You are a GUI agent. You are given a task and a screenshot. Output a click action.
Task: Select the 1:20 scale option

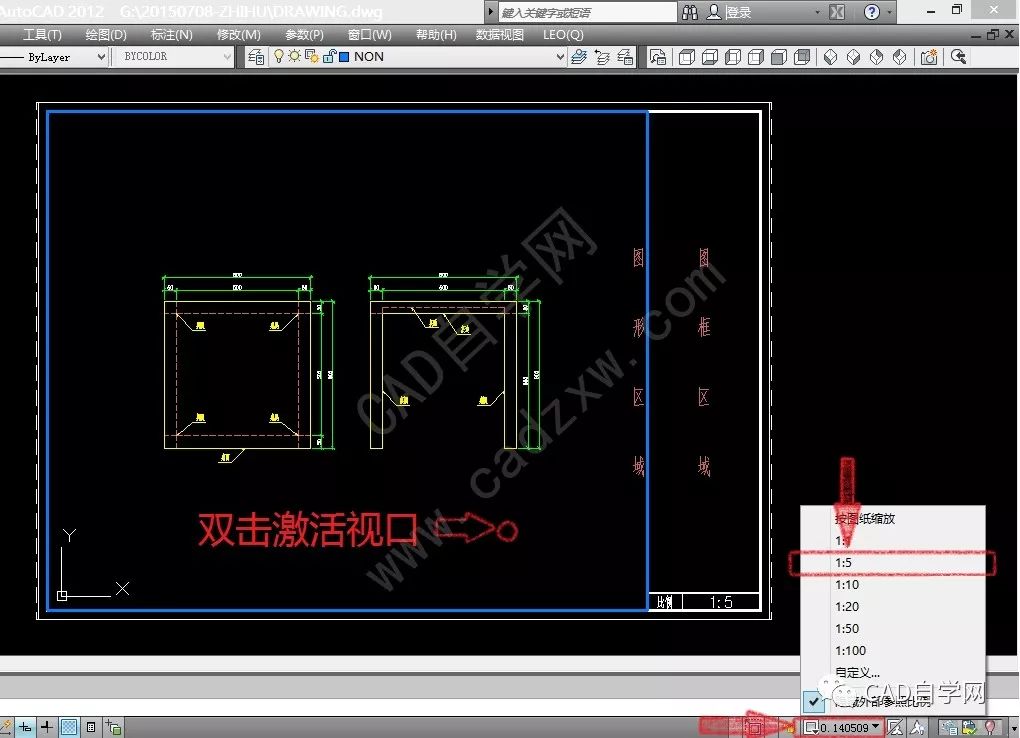point(892,607)
